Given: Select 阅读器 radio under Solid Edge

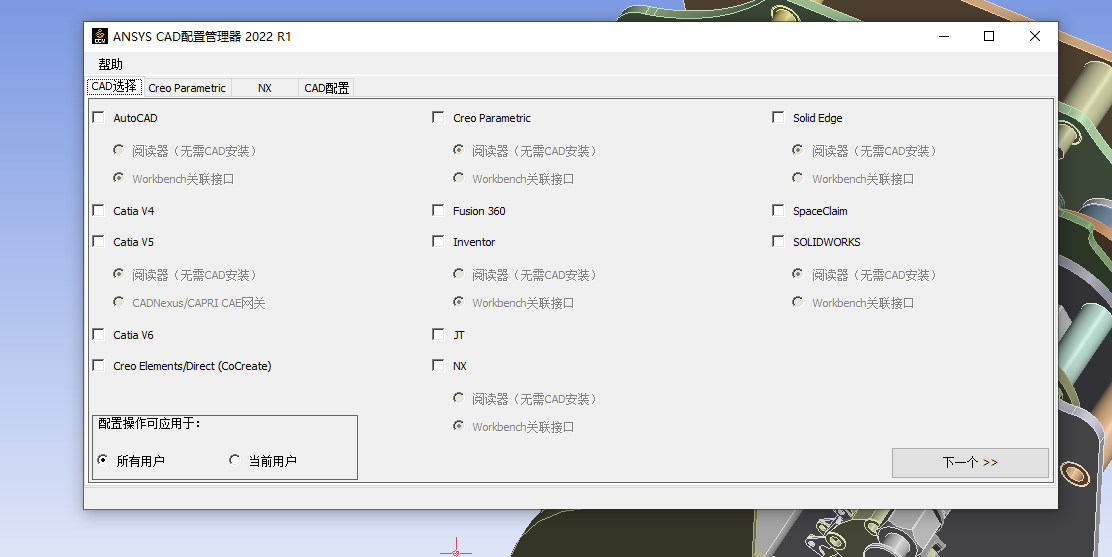Looking at the screenshot, I should pos(798,150).
